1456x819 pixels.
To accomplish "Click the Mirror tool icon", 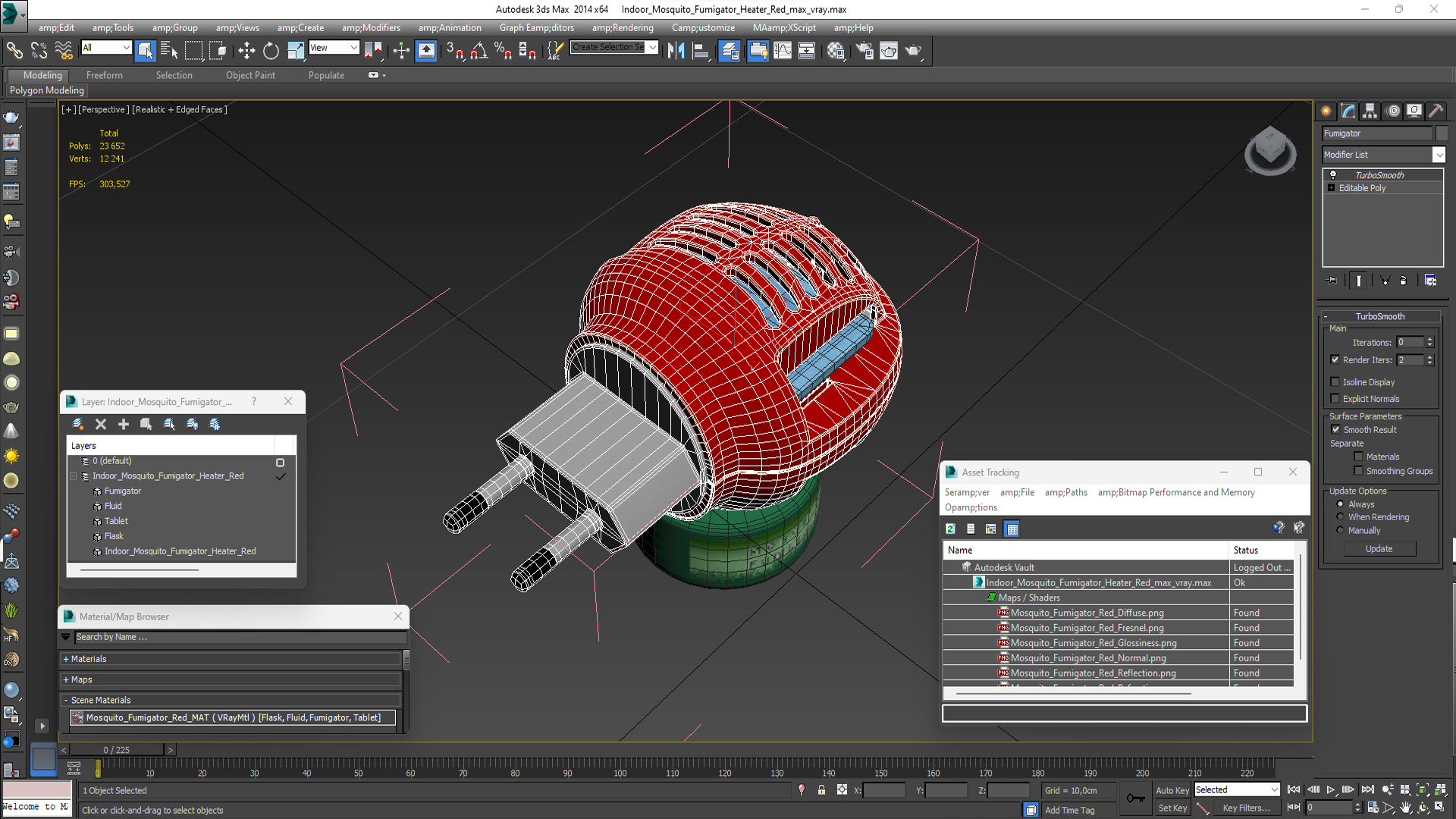I will [676, 50].
